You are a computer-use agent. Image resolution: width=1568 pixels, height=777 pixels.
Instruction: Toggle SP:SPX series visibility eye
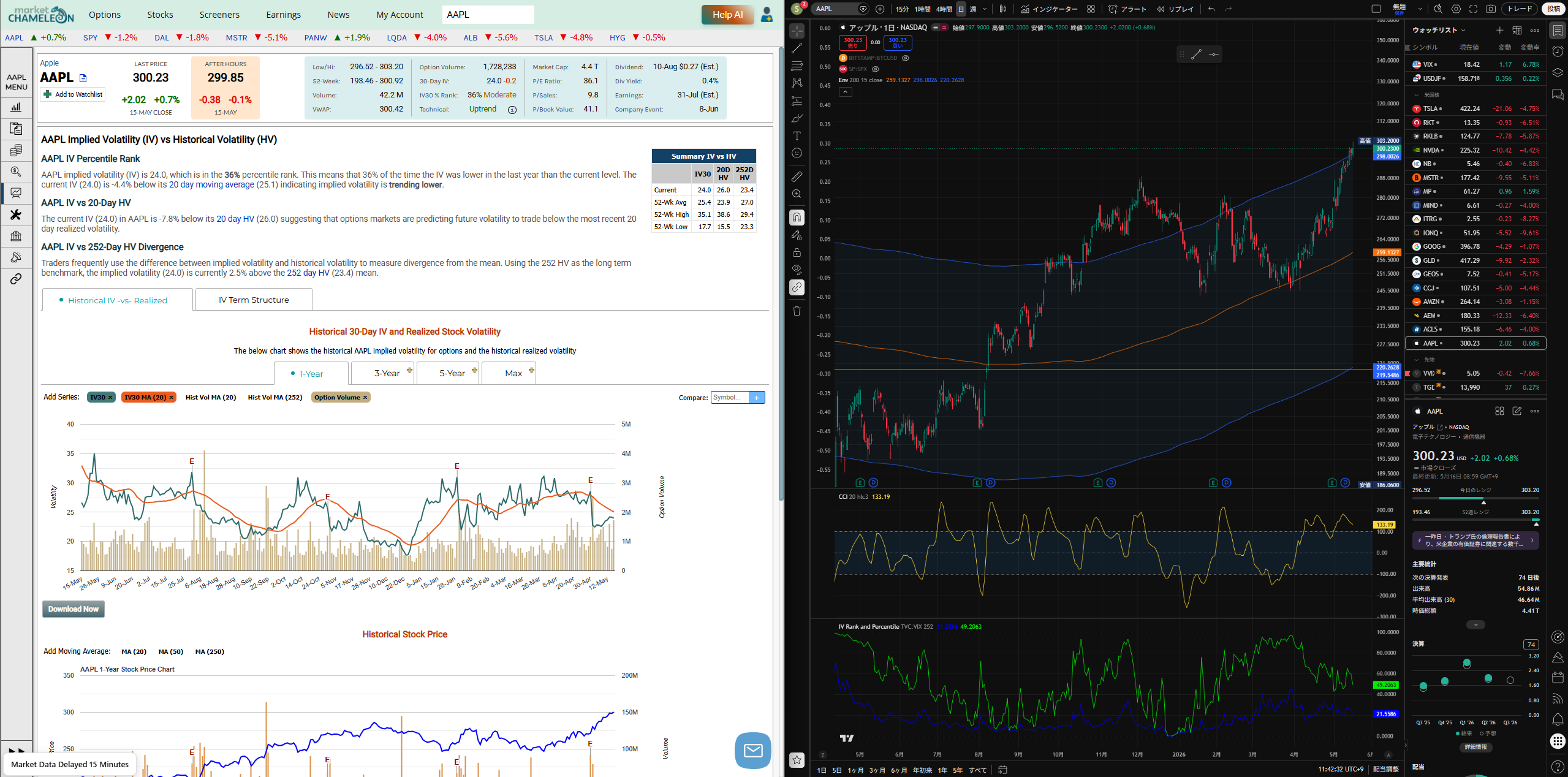pos(875,69)
